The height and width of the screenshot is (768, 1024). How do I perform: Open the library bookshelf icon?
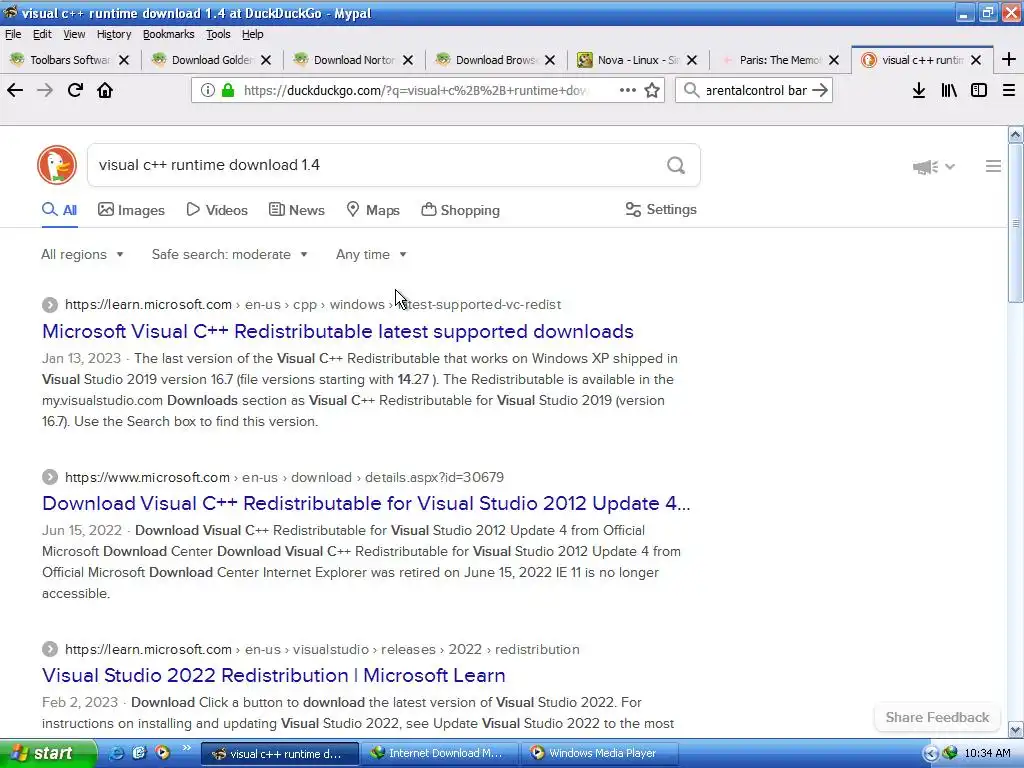click(x=949, y=90)
